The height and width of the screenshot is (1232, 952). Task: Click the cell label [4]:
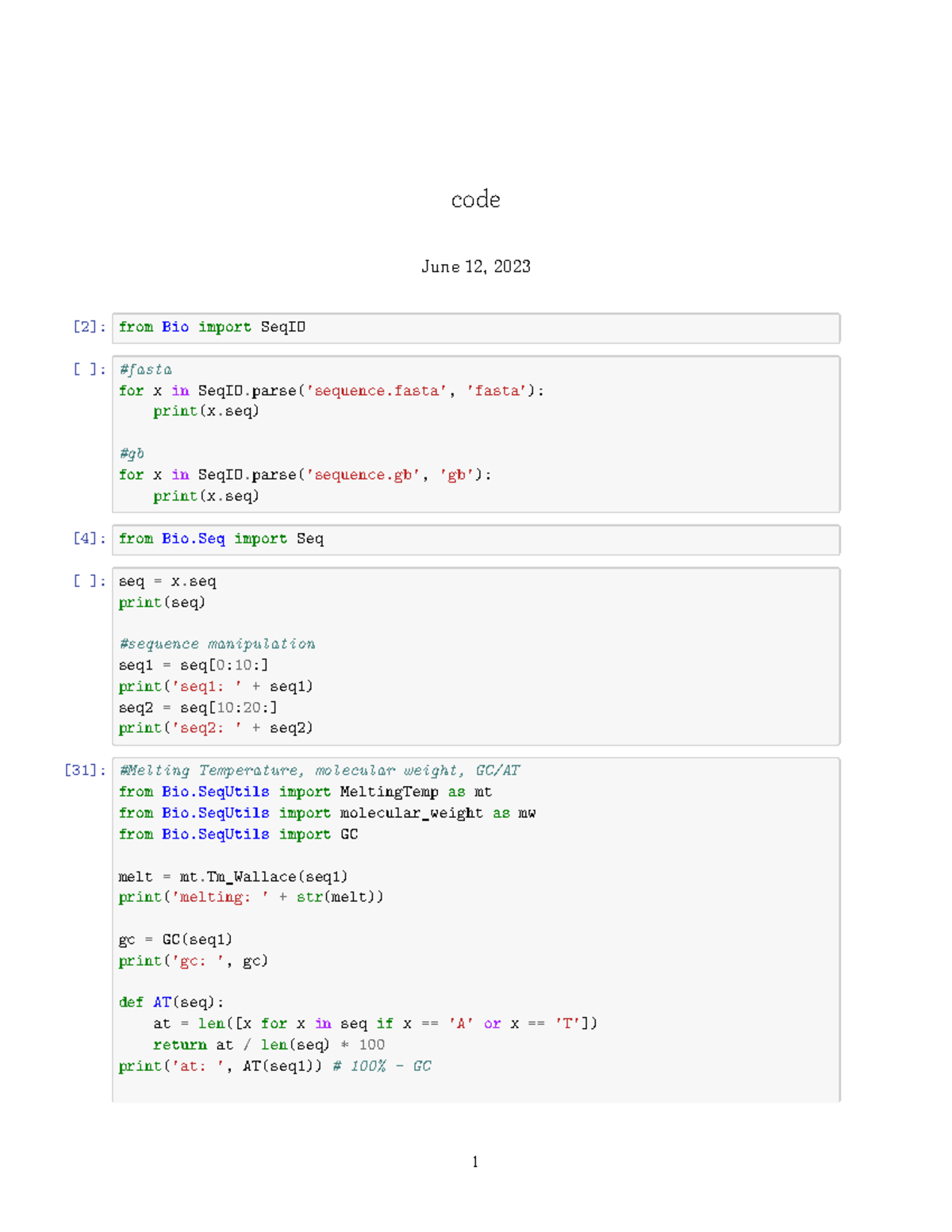86,538
